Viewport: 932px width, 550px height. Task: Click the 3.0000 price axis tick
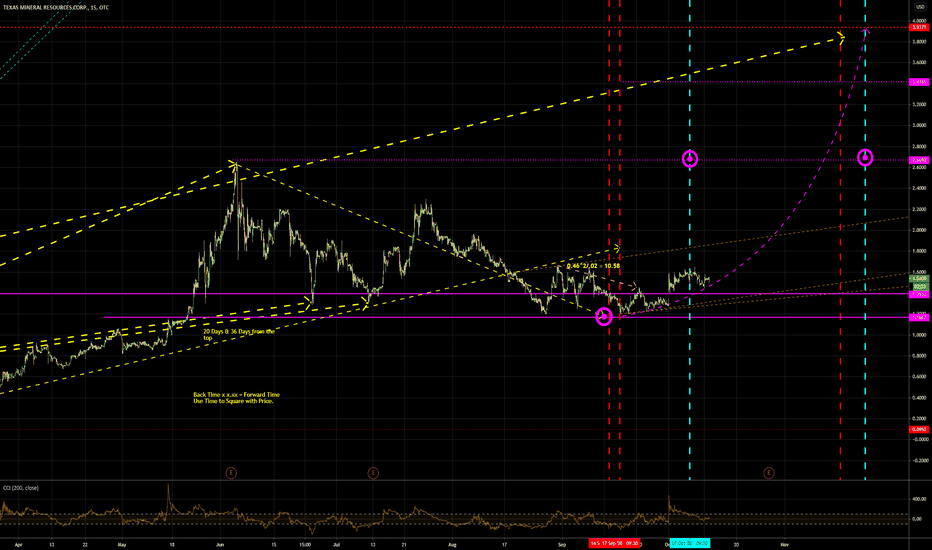coord(920,125)
